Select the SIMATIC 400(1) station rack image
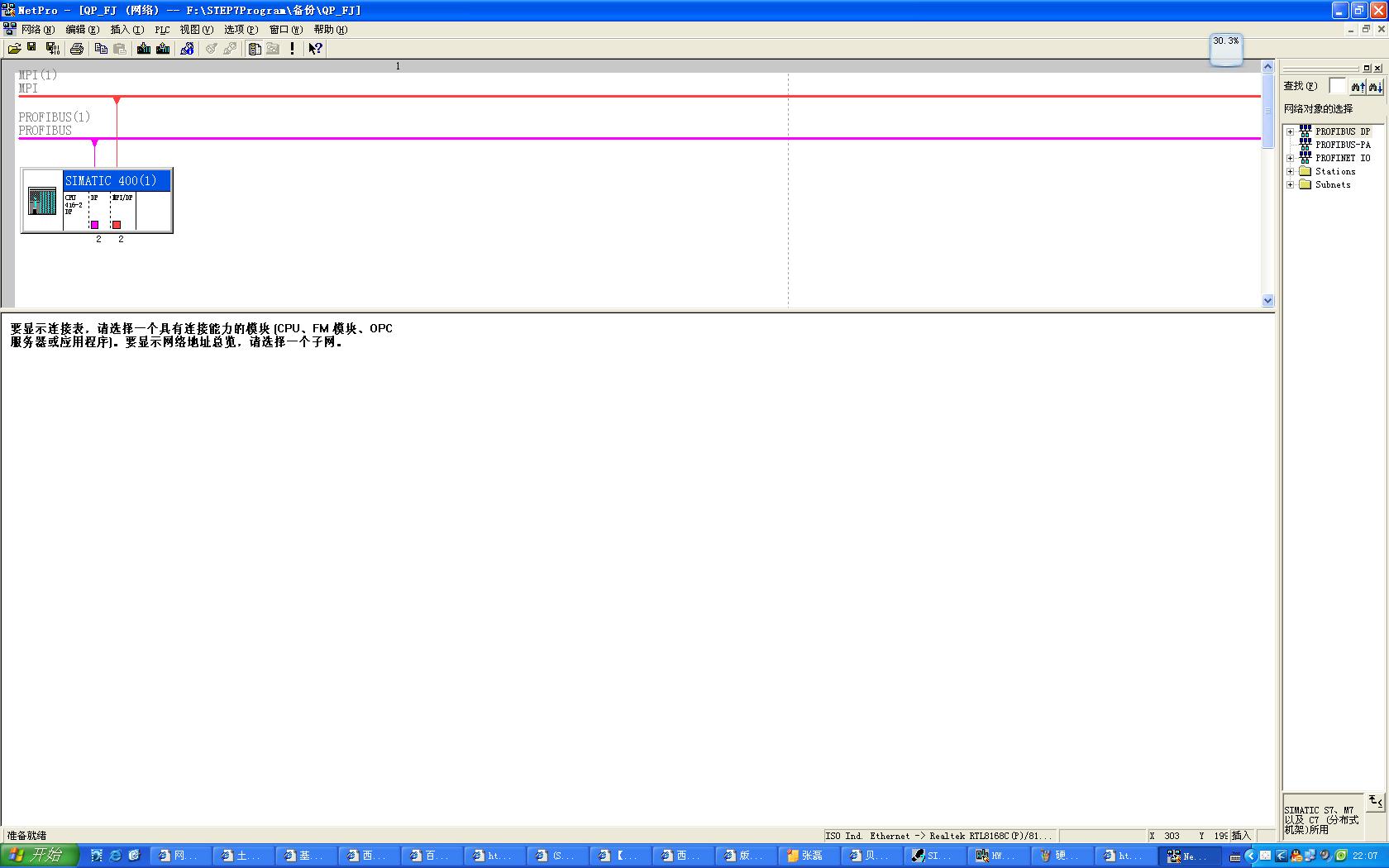1389x868 pixels. (x=42, y=200)
